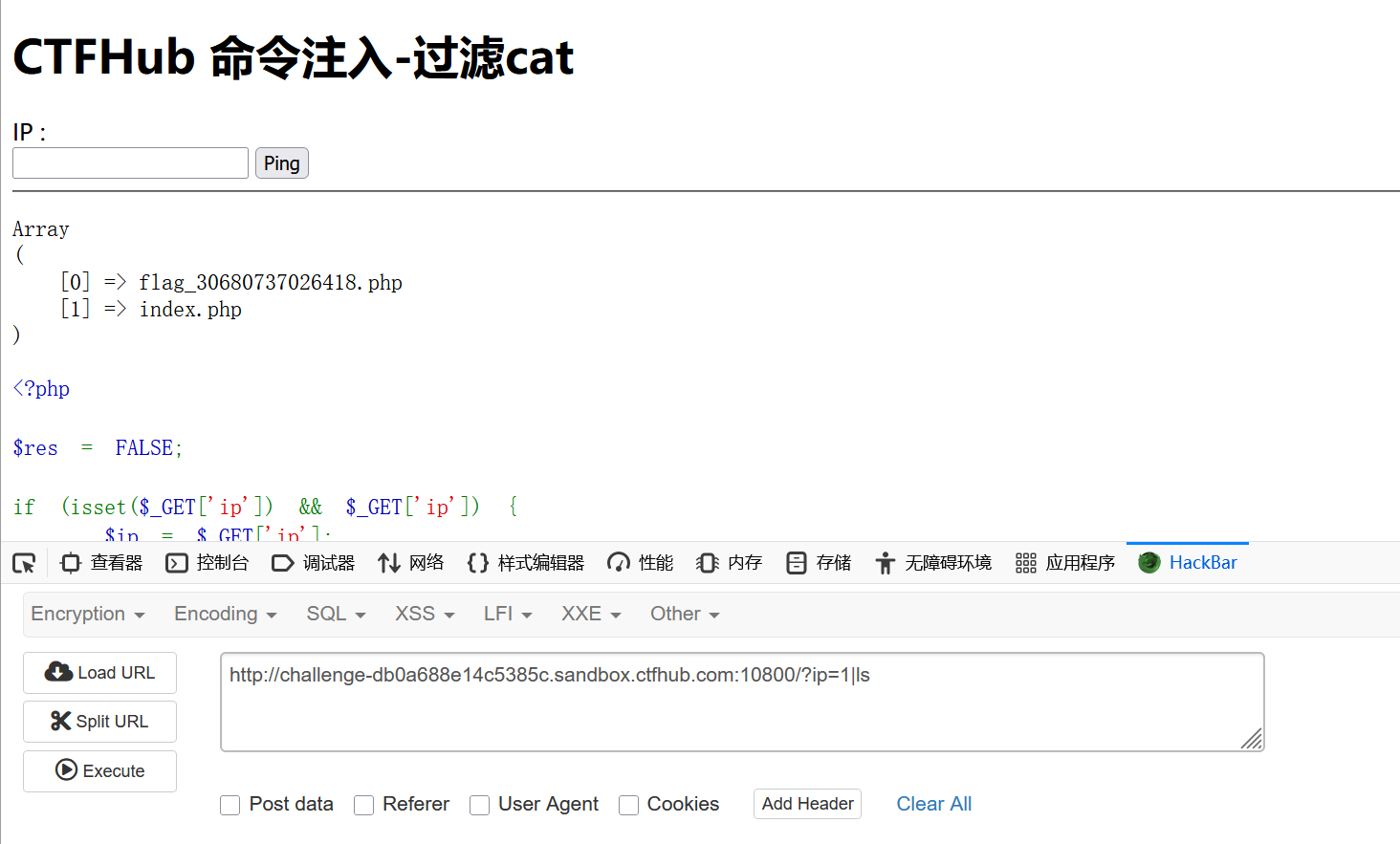Select the element picker icon
The height and width of the screenshot is (844, 1400).
[x=24, y=563]
